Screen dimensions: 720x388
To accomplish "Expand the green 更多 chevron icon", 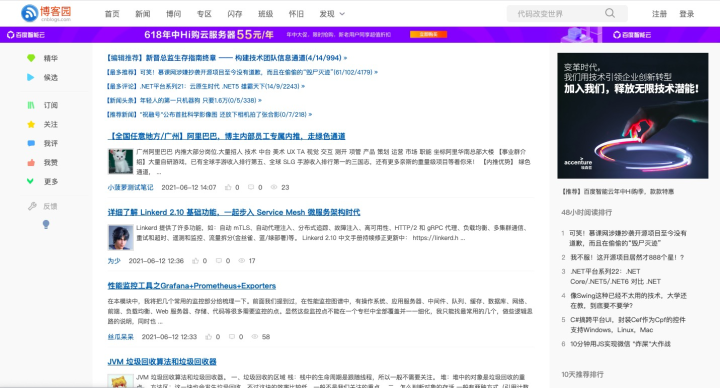I will pyautogui.click(x=30, y=181).
